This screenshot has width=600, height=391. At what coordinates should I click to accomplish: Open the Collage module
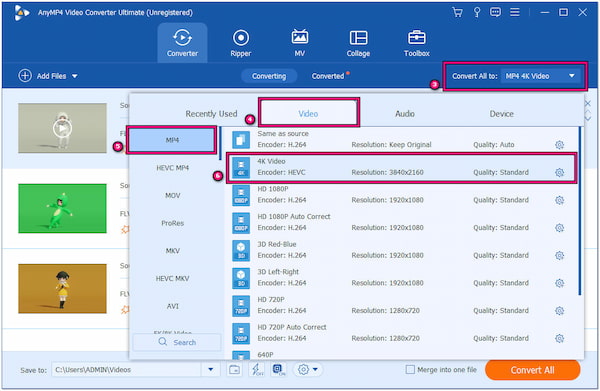(x=358, y=43)
